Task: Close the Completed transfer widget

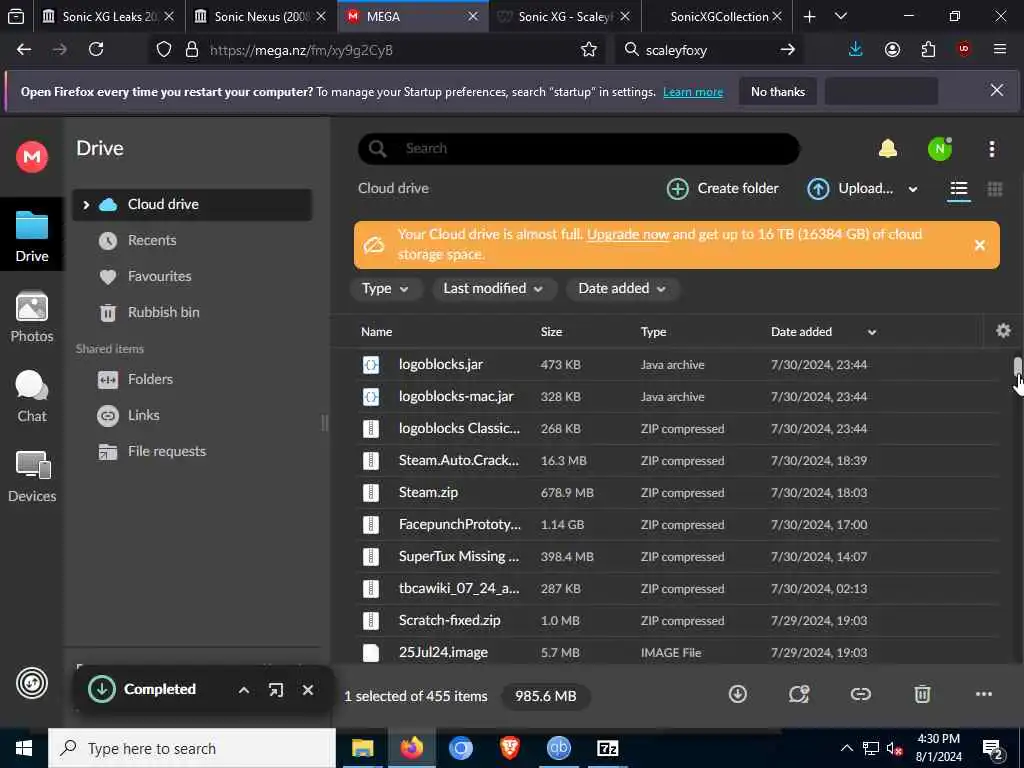Action: point(308,690)
